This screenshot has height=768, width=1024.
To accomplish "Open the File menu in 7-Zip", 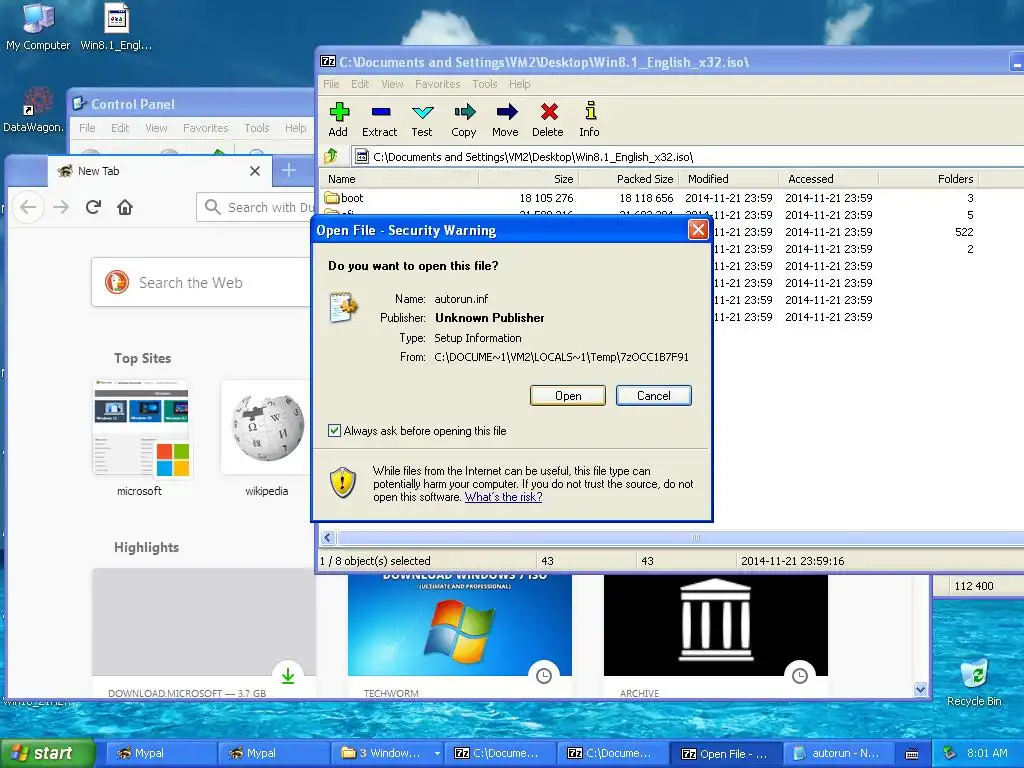I will [331, 84].
